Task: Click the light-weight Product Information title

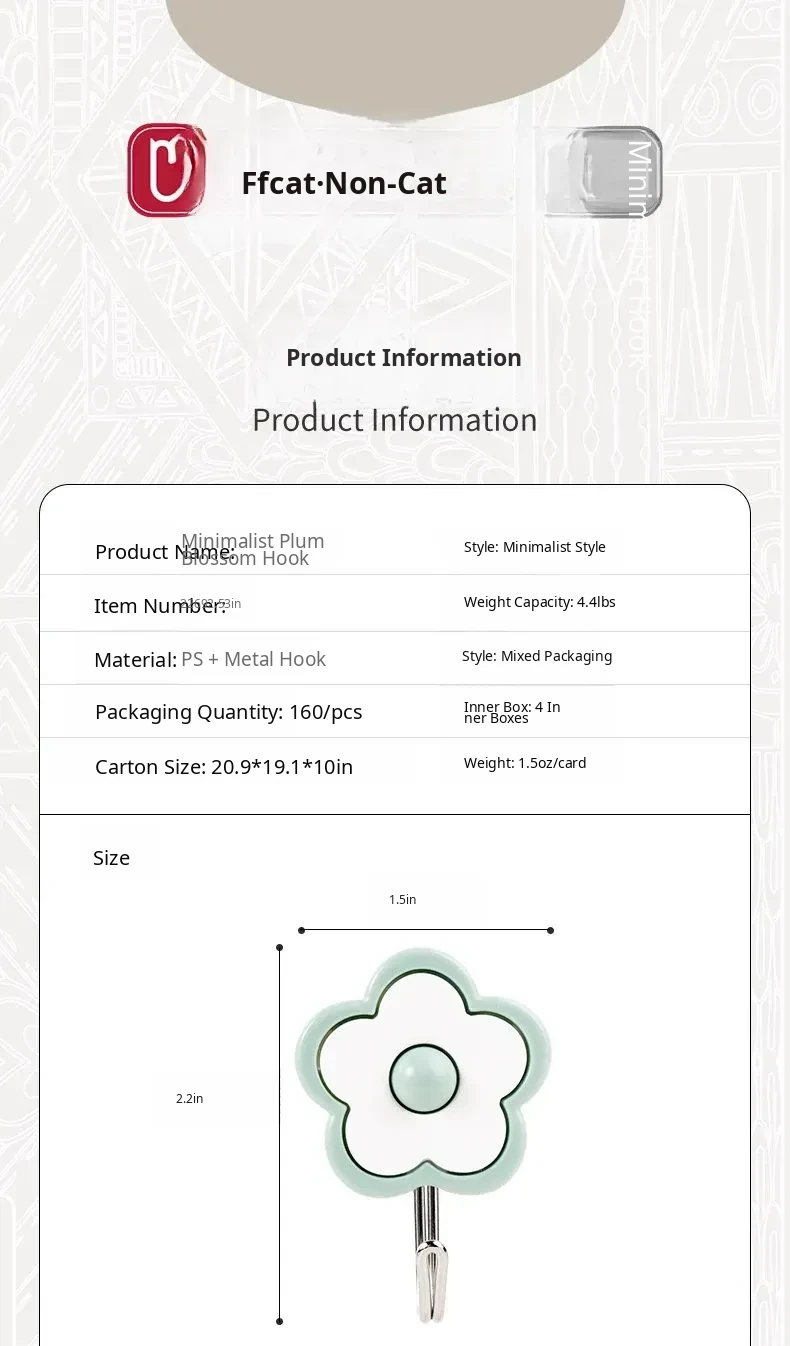Action: tap(394, 419)
